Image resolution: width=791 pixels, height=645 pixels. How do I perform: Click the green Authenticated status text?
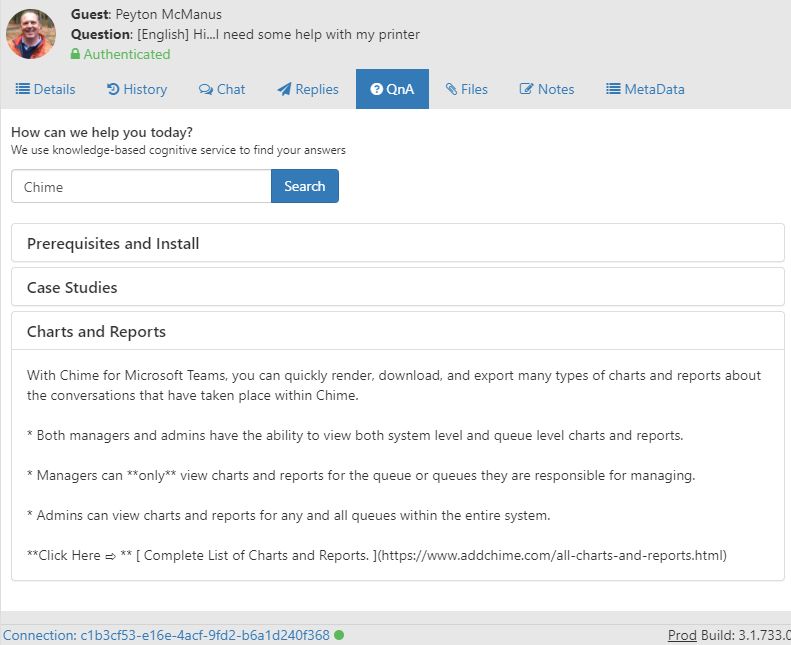(x=127, y=54)
